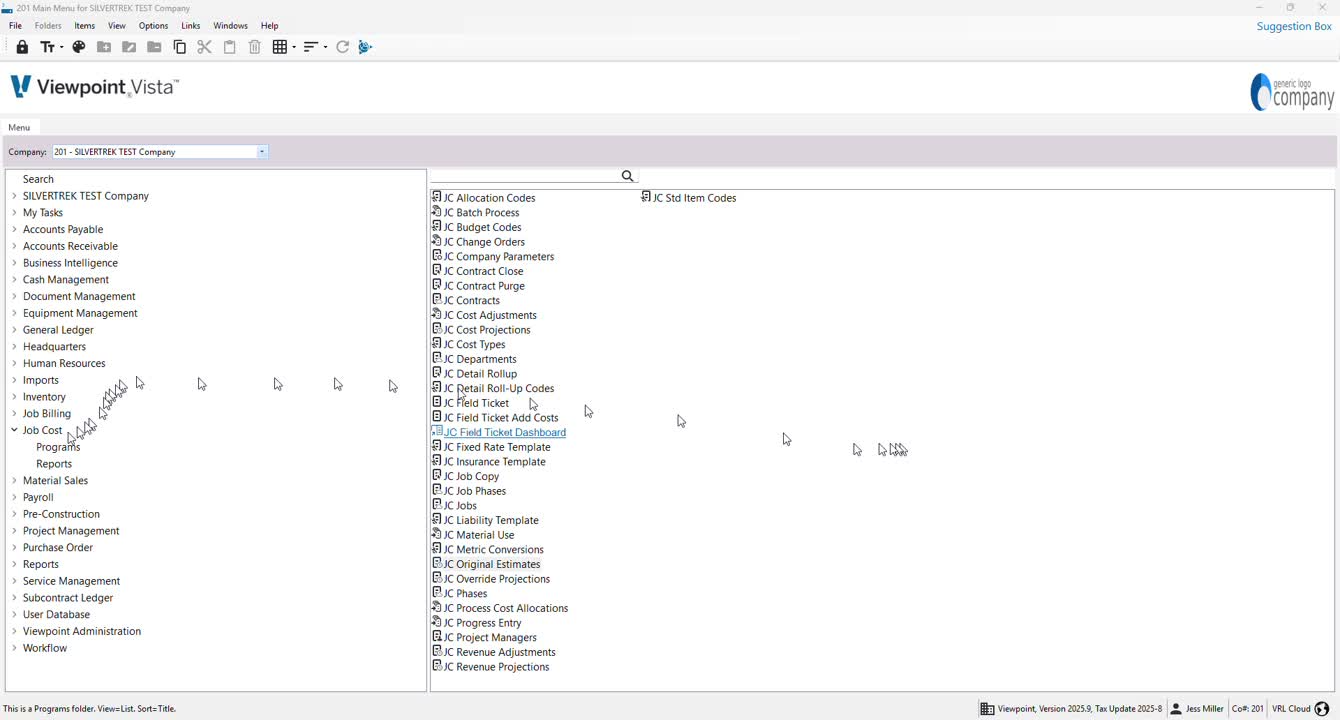Open the grid view dropdown arrow
This screenshot has height=720, width=1340.
293,47
